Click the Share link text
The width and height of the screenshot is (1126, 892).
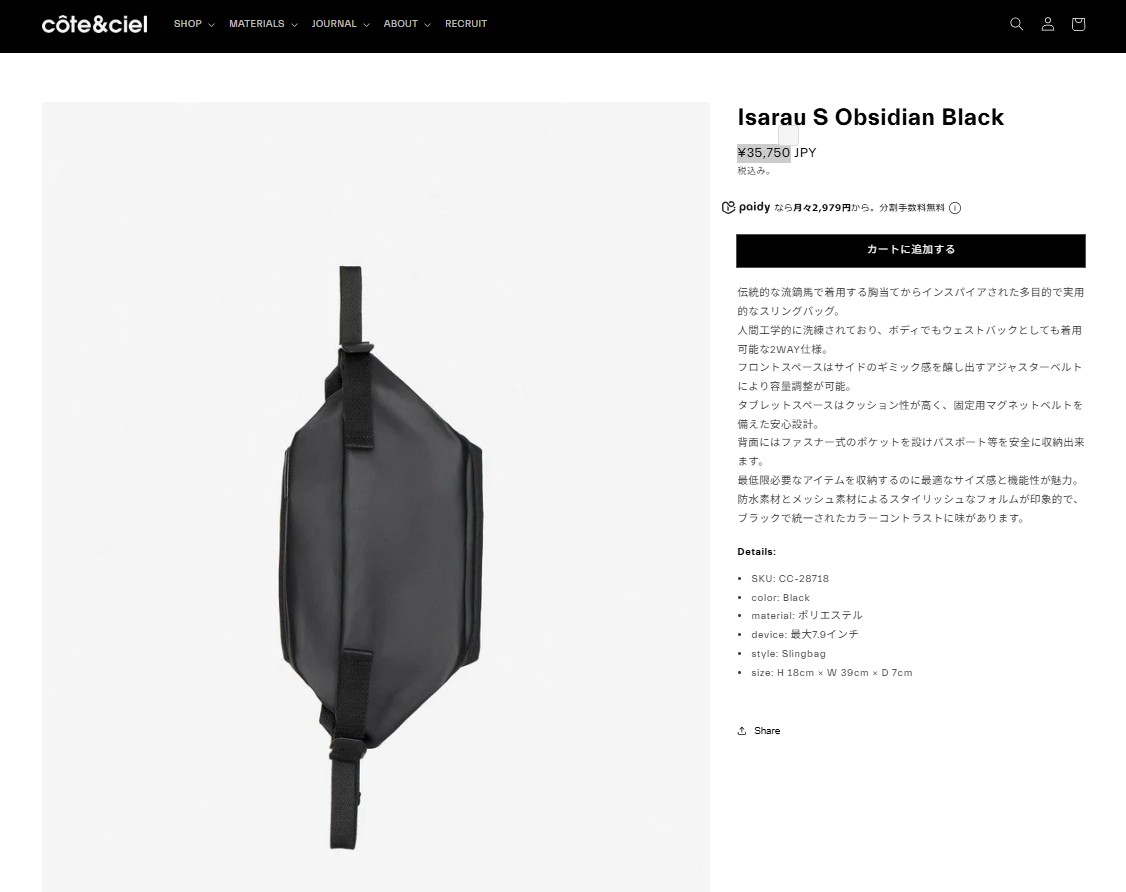(x=767, y=730)
